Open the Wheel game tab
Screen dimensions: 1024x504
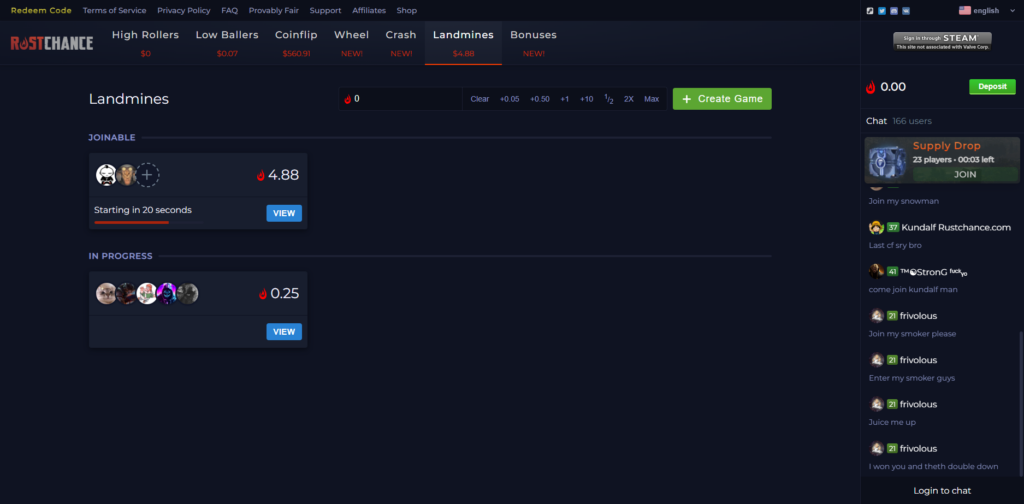coord(351,42)
